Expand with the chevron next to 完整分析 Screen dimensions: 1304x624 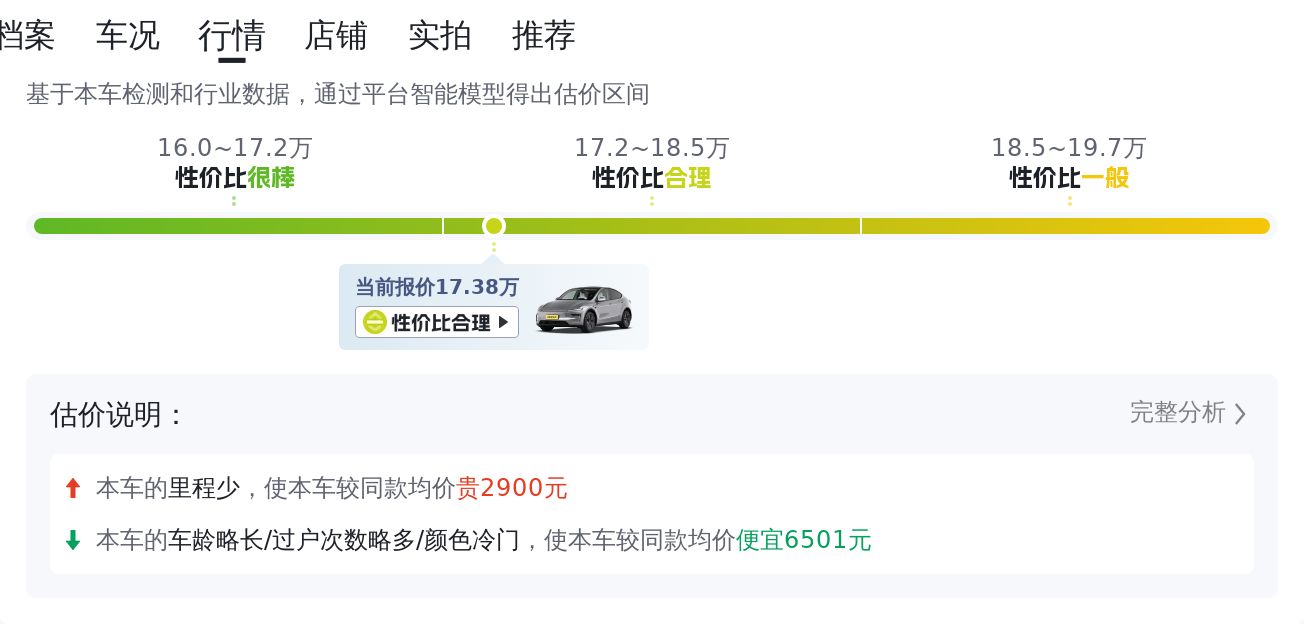click(1240, 413)
